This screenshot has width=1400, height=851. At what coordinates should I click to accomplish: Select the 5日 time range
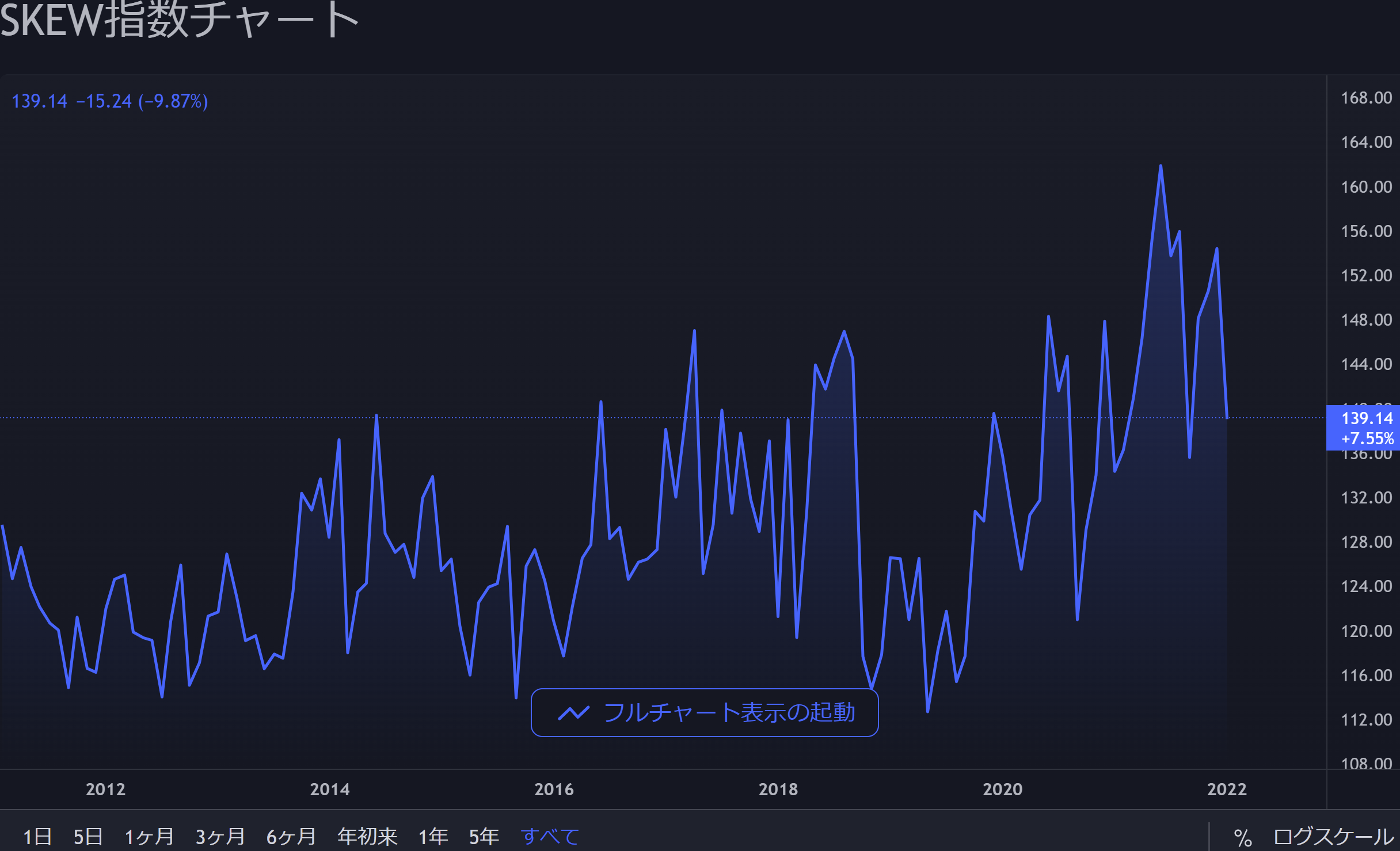pos(88,836)
